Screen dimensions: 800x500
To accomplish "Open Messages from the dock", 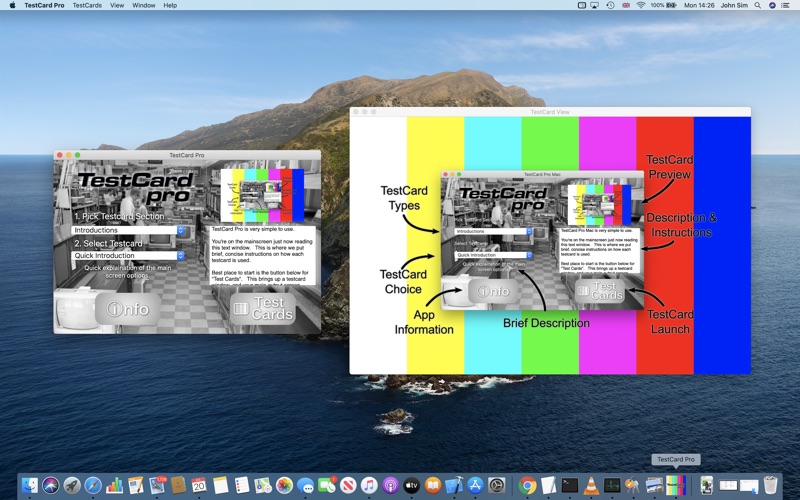I will click(306, 485).
